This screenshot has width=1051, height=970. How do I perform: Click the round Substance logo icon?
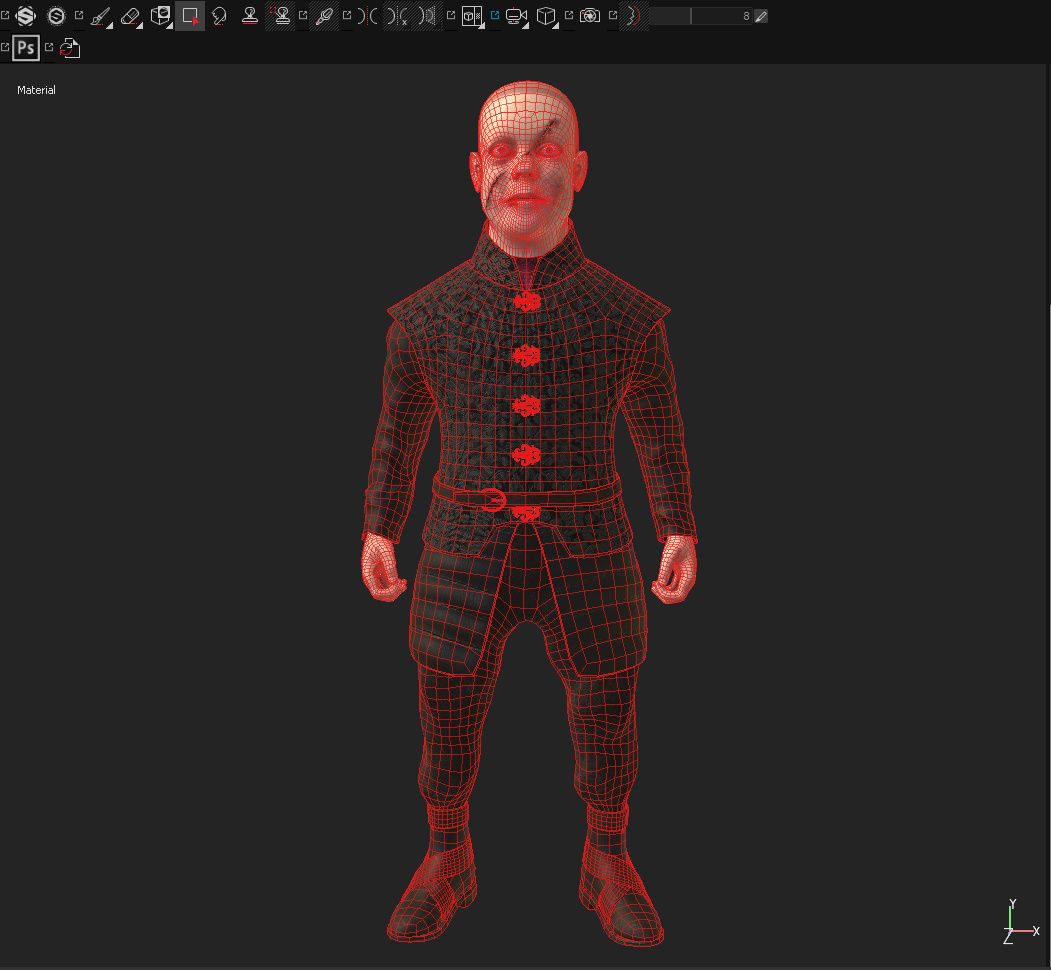(56, 15)
